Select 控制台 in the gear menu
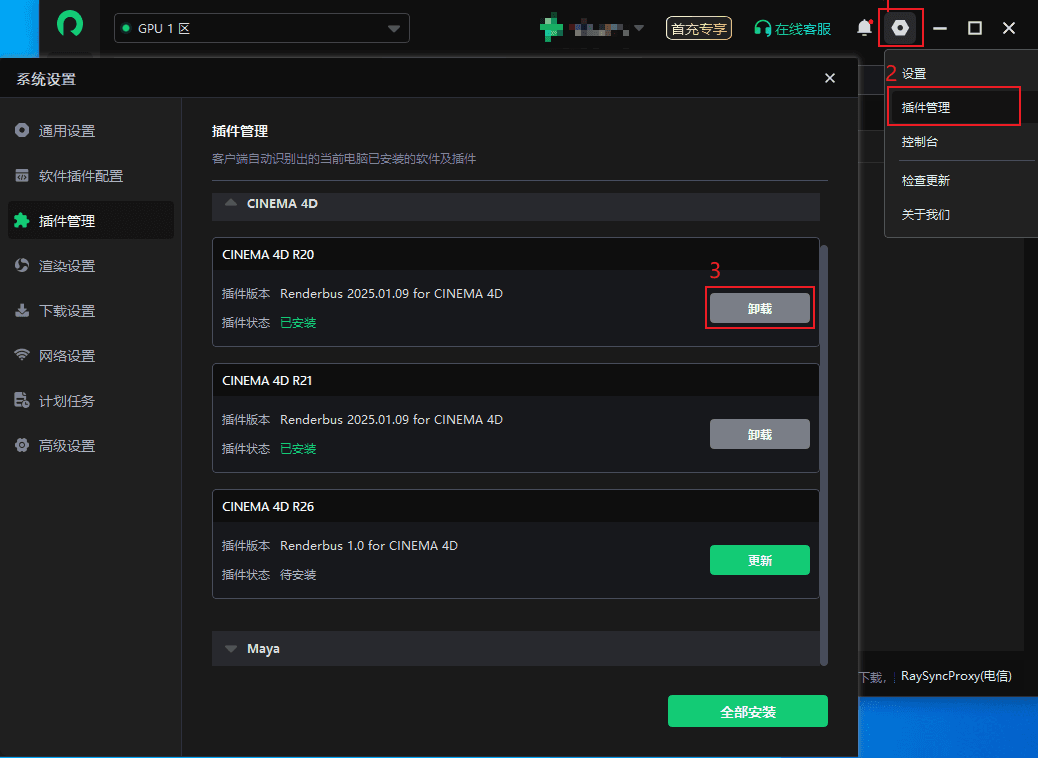1038x758 pixels. [x=920, y=142]
